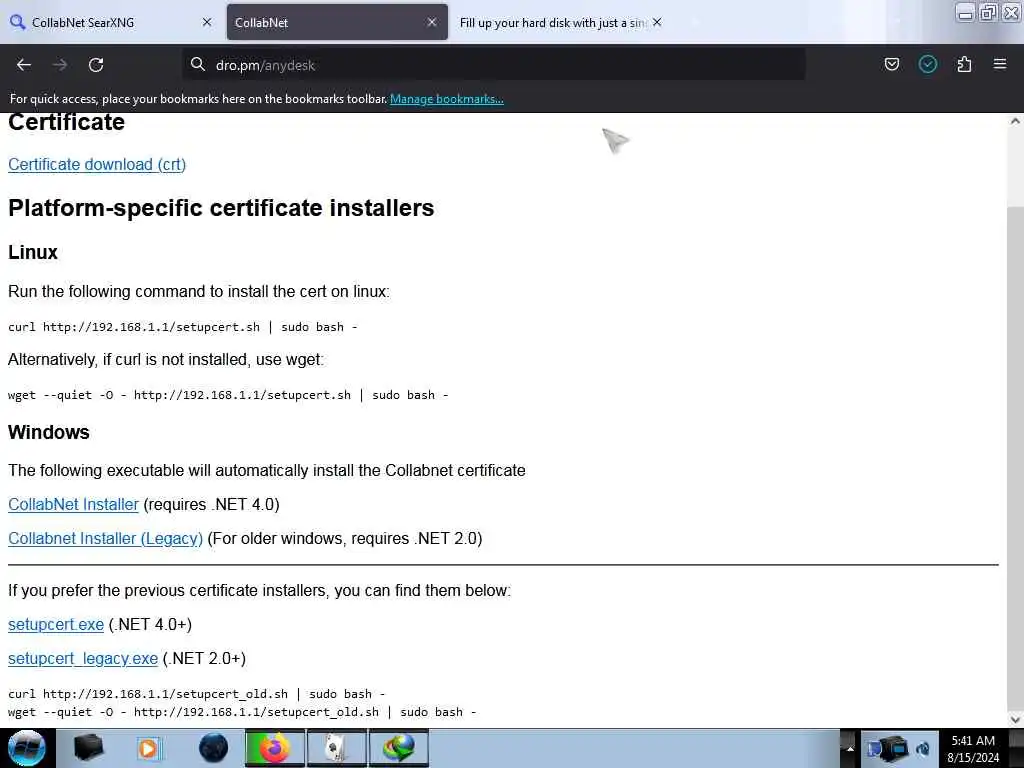The image size is (1024, 768).
Task: Click the curl setupcert_old.sh command line
Action: point(197,694)
